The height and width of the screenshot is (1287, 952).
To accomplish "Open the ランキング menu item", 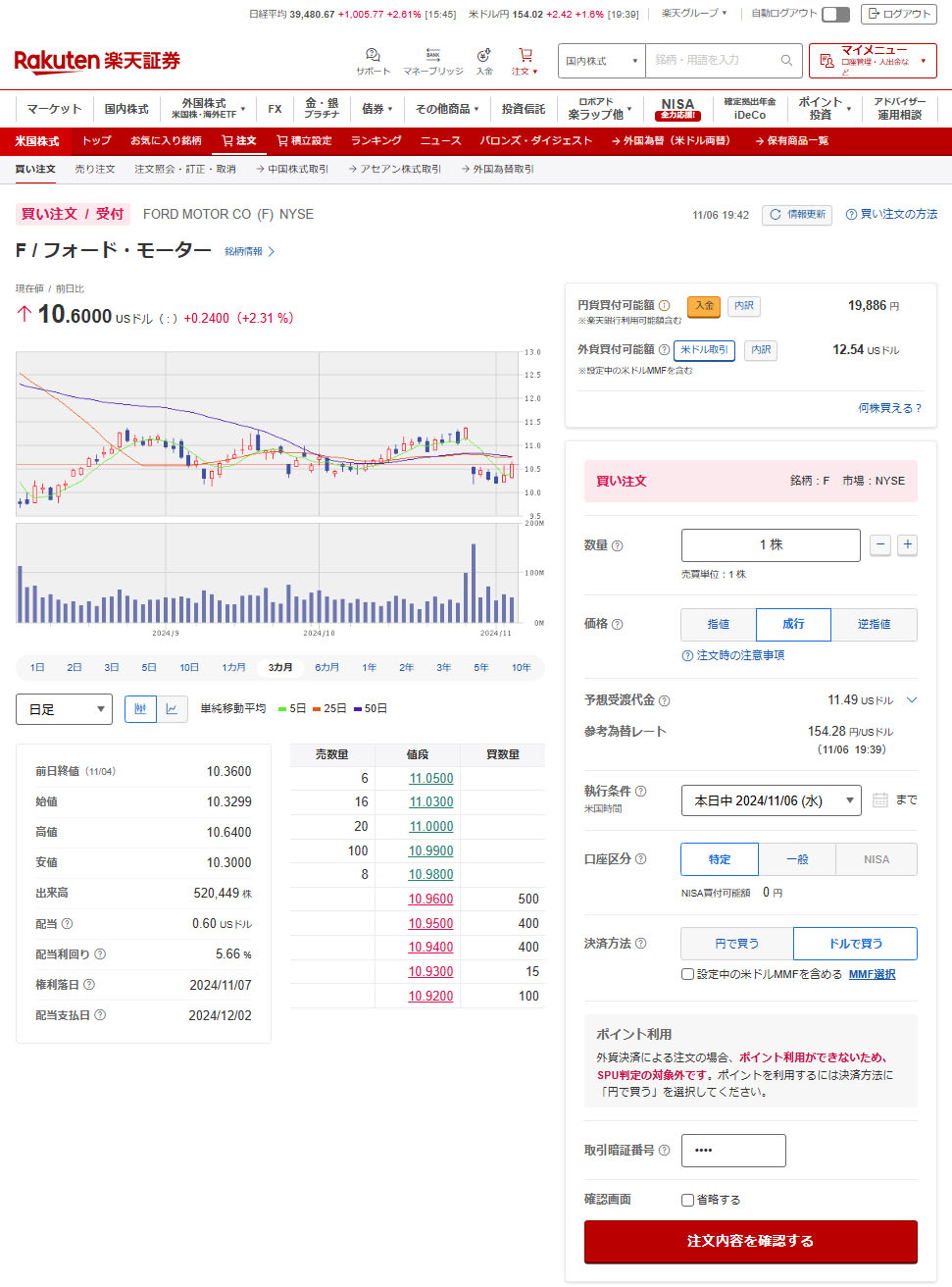I will click(x=376, y=141).
